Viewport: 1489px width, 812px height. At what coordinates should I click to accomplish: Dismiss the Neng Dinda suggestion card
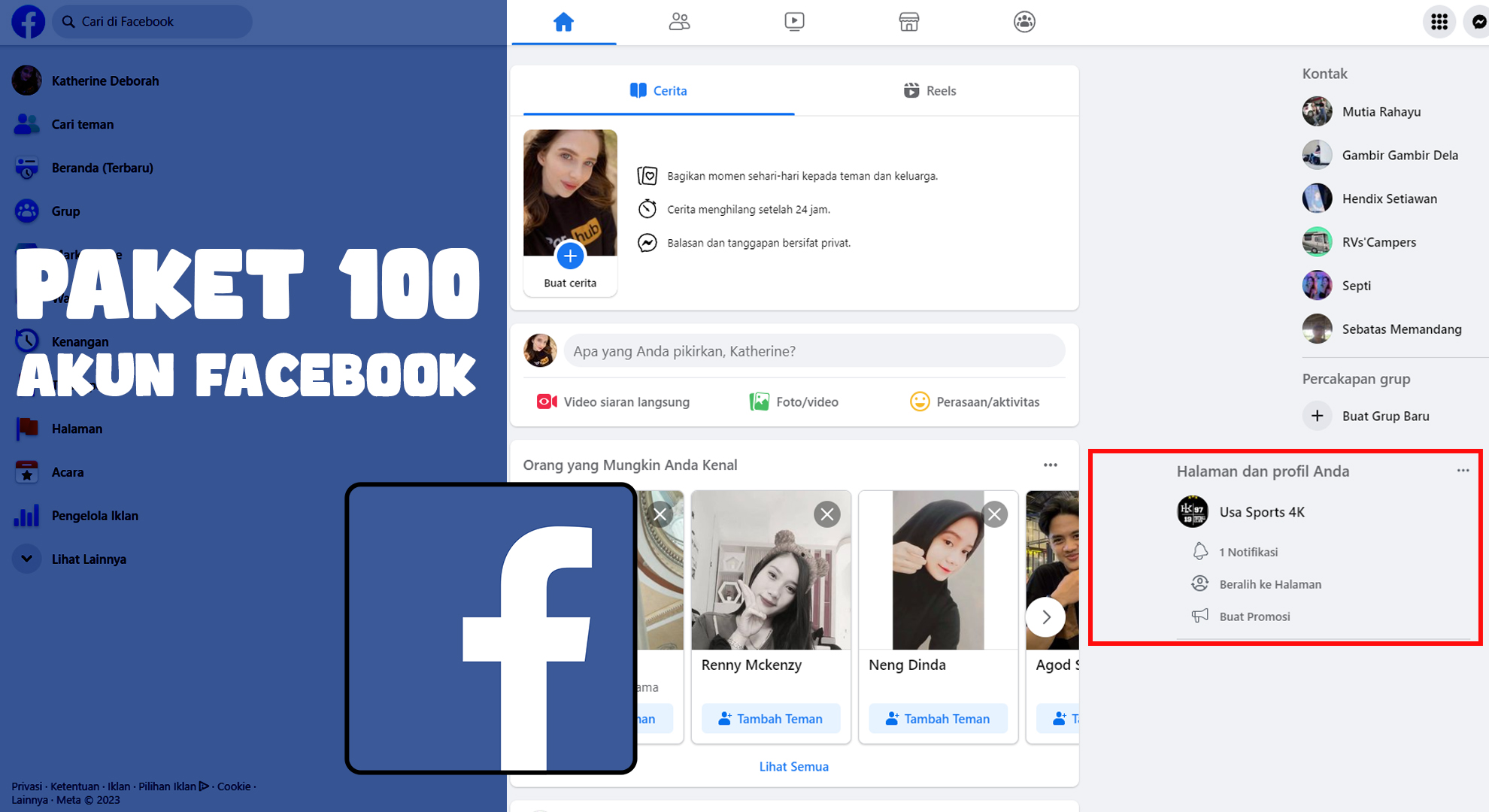(x=994, y=514)
